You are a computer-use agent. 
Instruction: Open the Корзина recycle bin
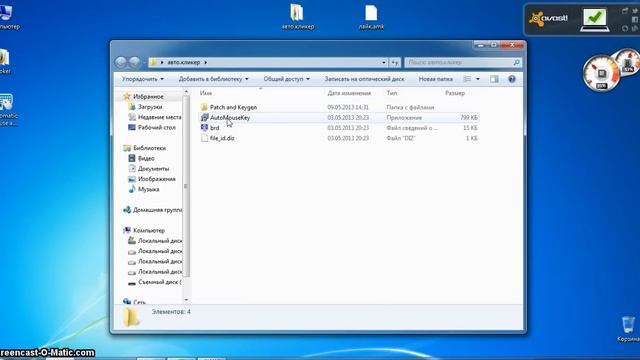click(629, 329)
